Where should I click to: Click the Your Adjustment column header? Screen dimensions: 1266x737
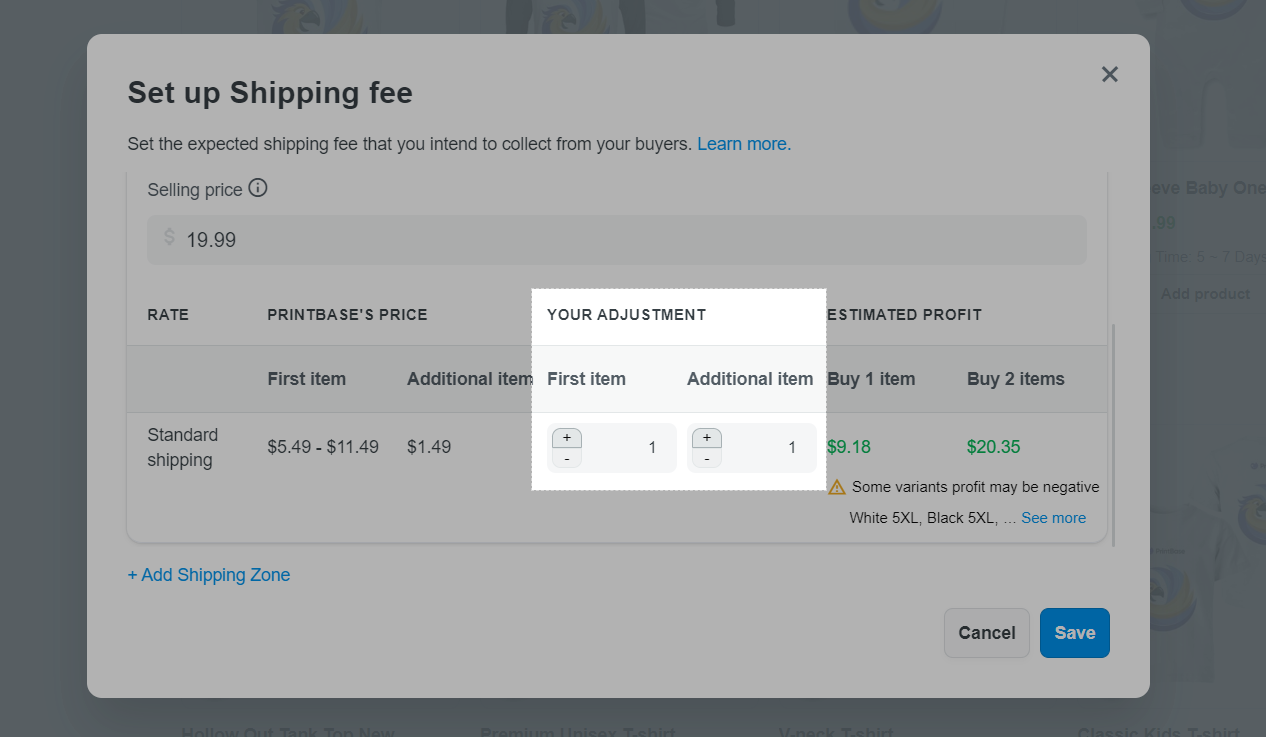[x=626, y=315]
